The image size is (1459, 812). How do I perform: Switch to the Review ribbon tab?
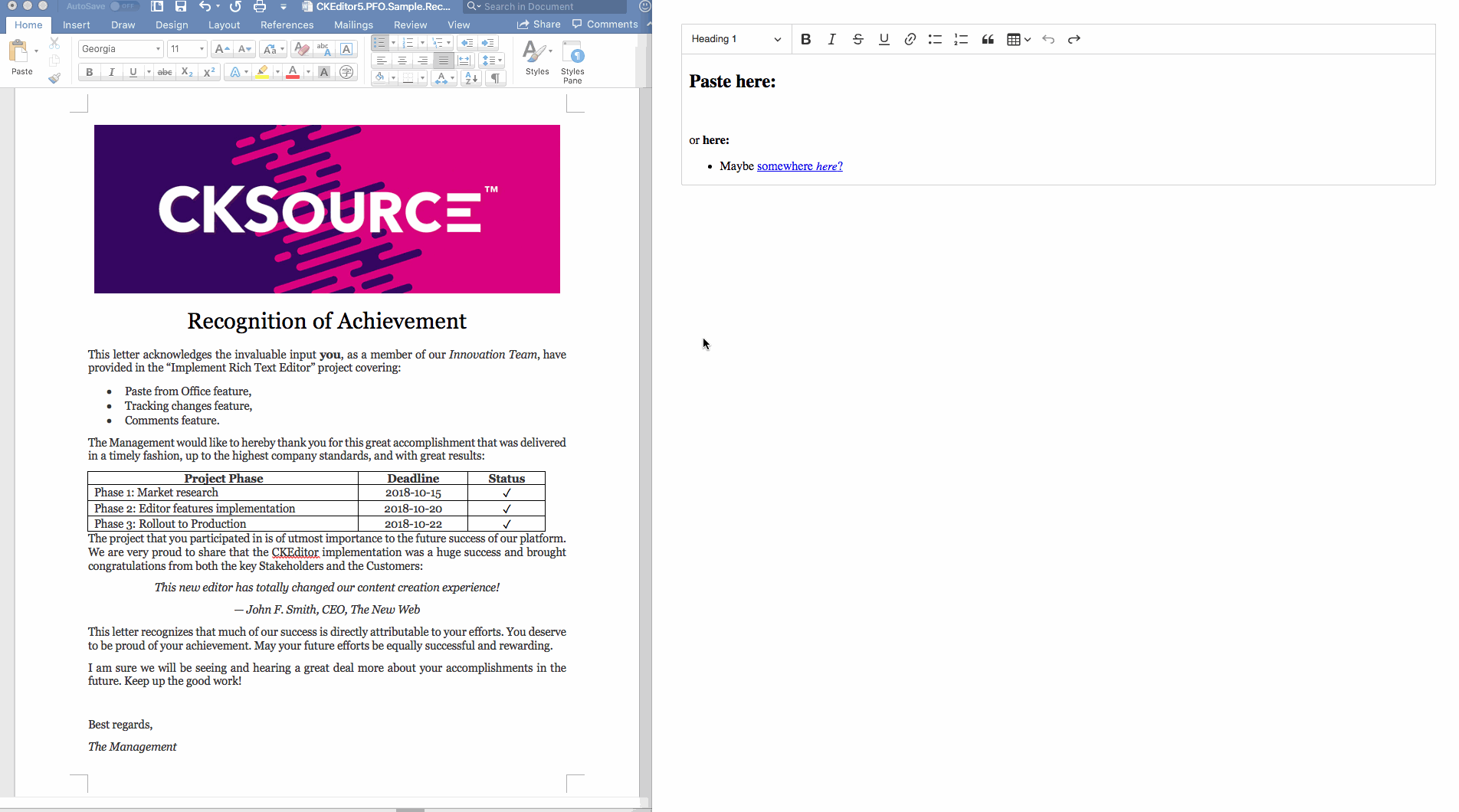410,25
